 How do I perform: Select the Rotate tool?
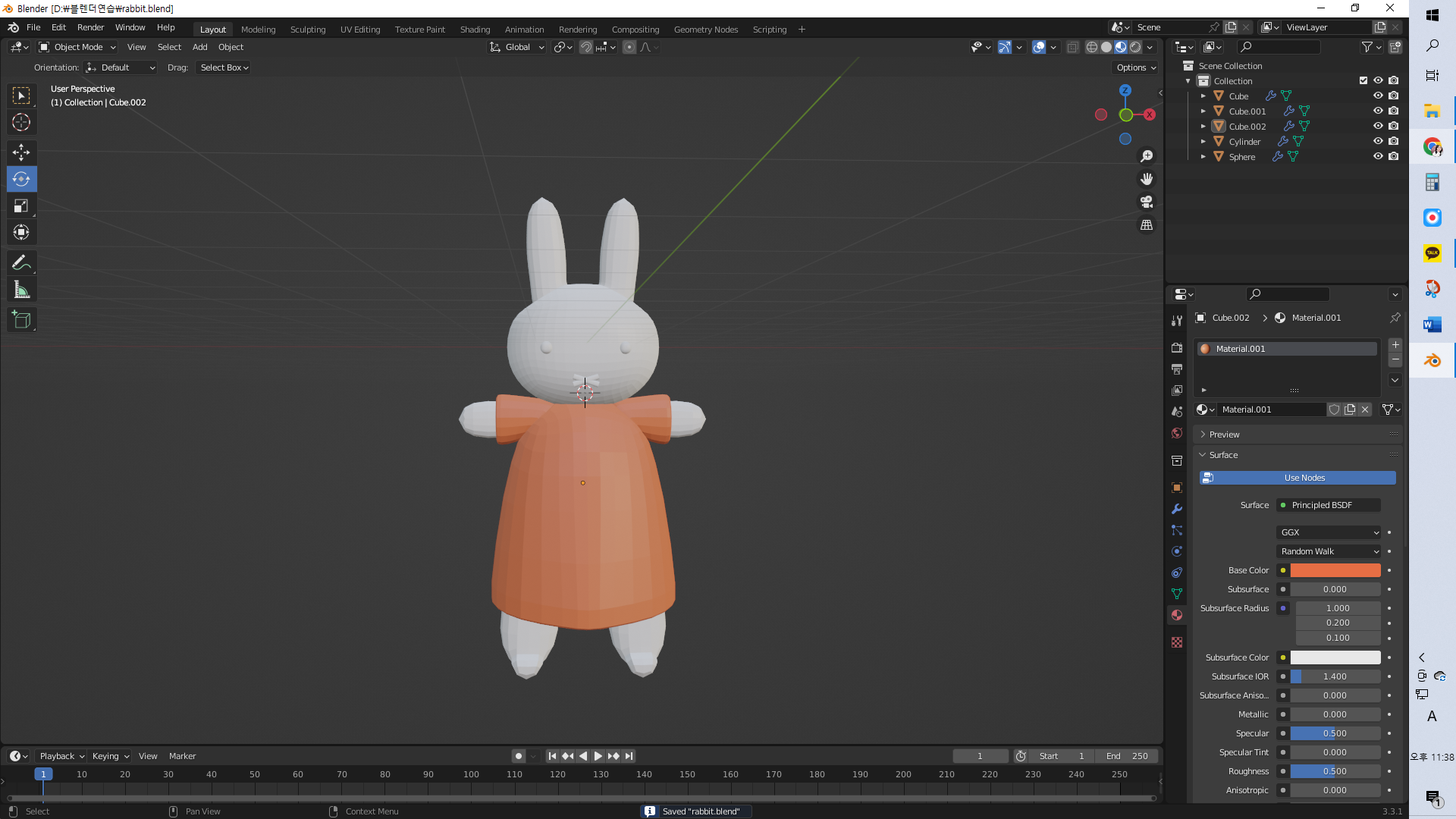(x=21, y=179)
